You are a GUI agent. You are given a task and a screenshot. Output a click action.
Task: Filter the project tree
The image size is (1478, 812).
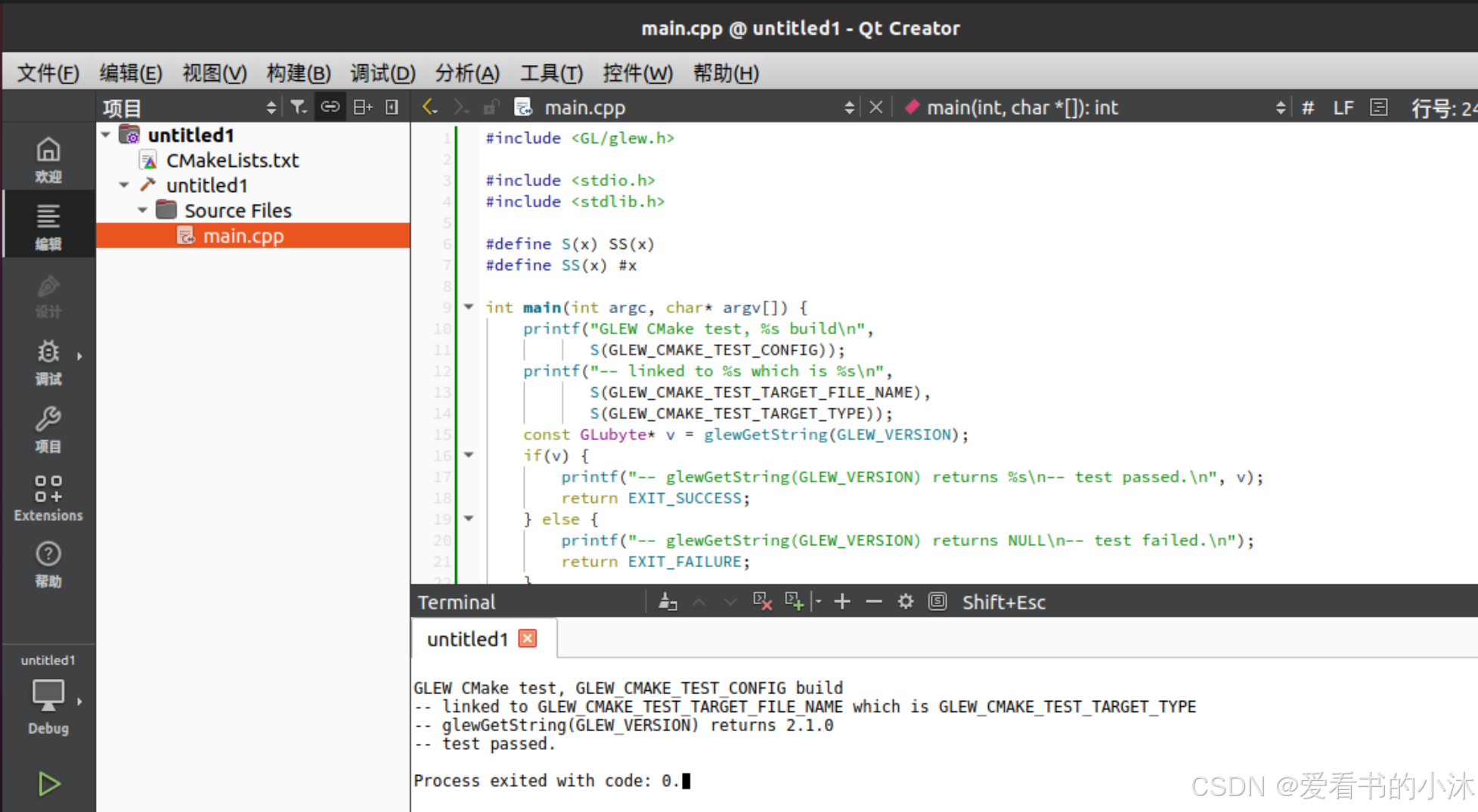click(299, 107)
